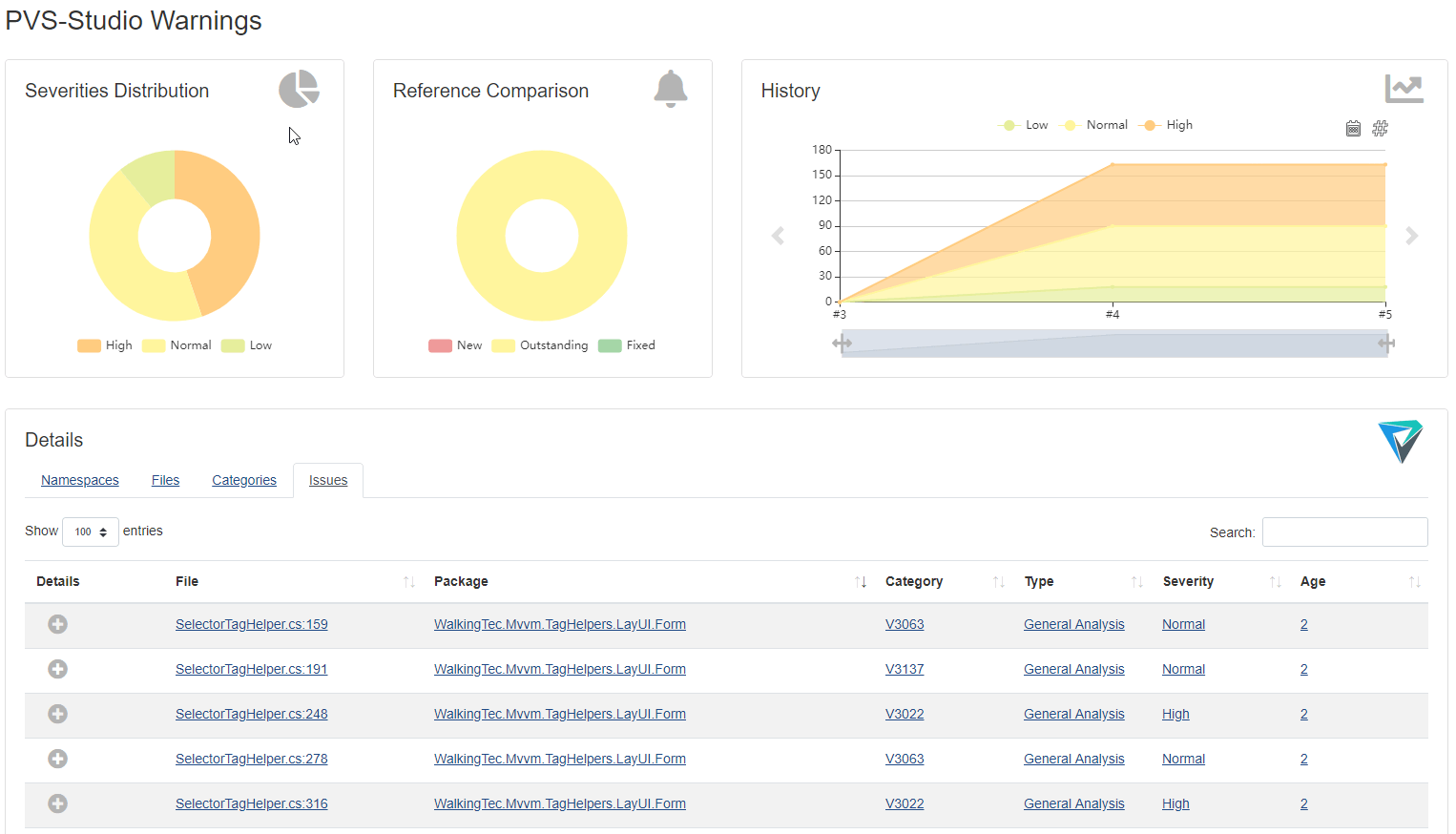Toggle High series in History legend
1456x834 pixels.
1165,125
